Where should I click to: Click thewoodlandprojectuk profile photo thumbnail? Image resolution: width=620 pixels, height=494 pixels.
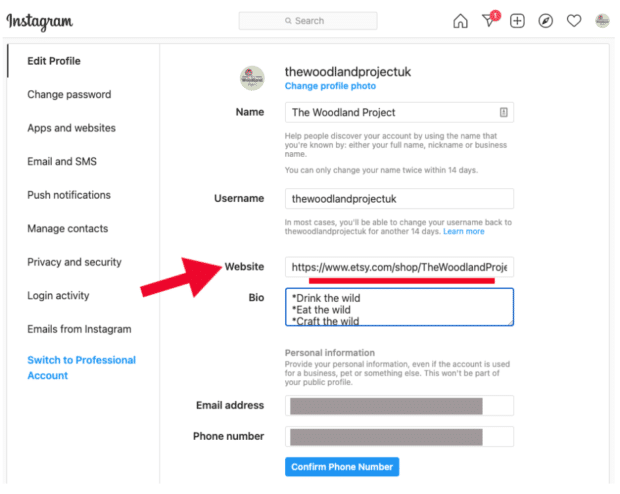click(253, 78)
